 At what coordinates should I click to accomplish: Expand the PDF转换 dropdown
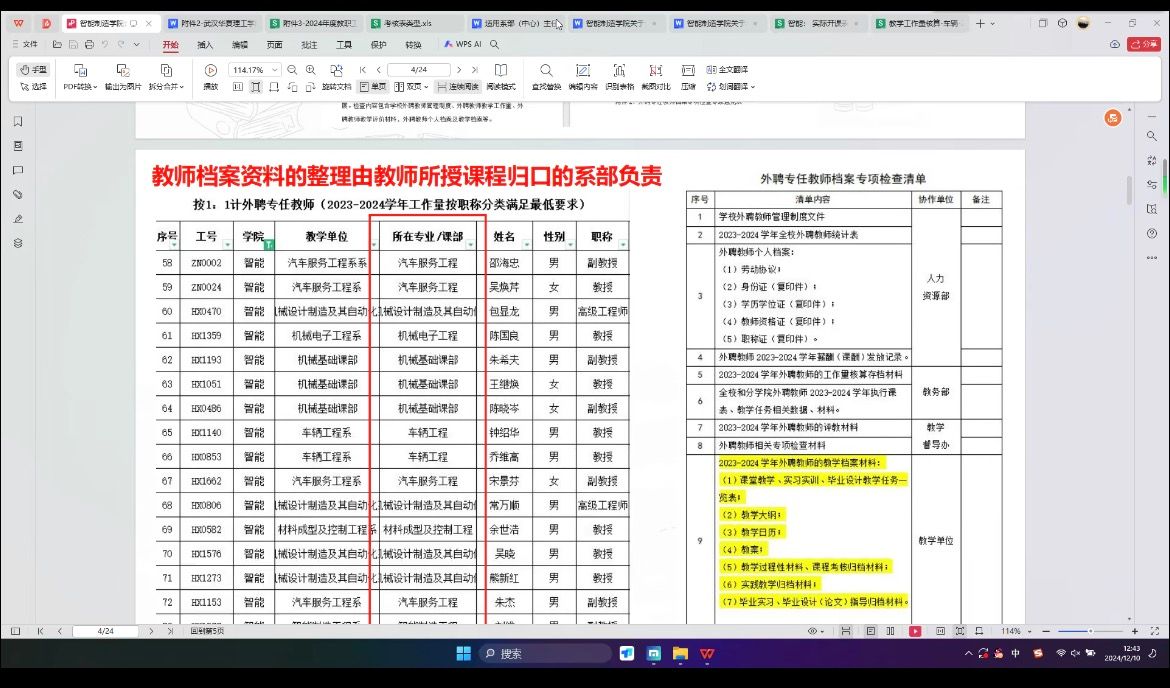click(80, 87)
